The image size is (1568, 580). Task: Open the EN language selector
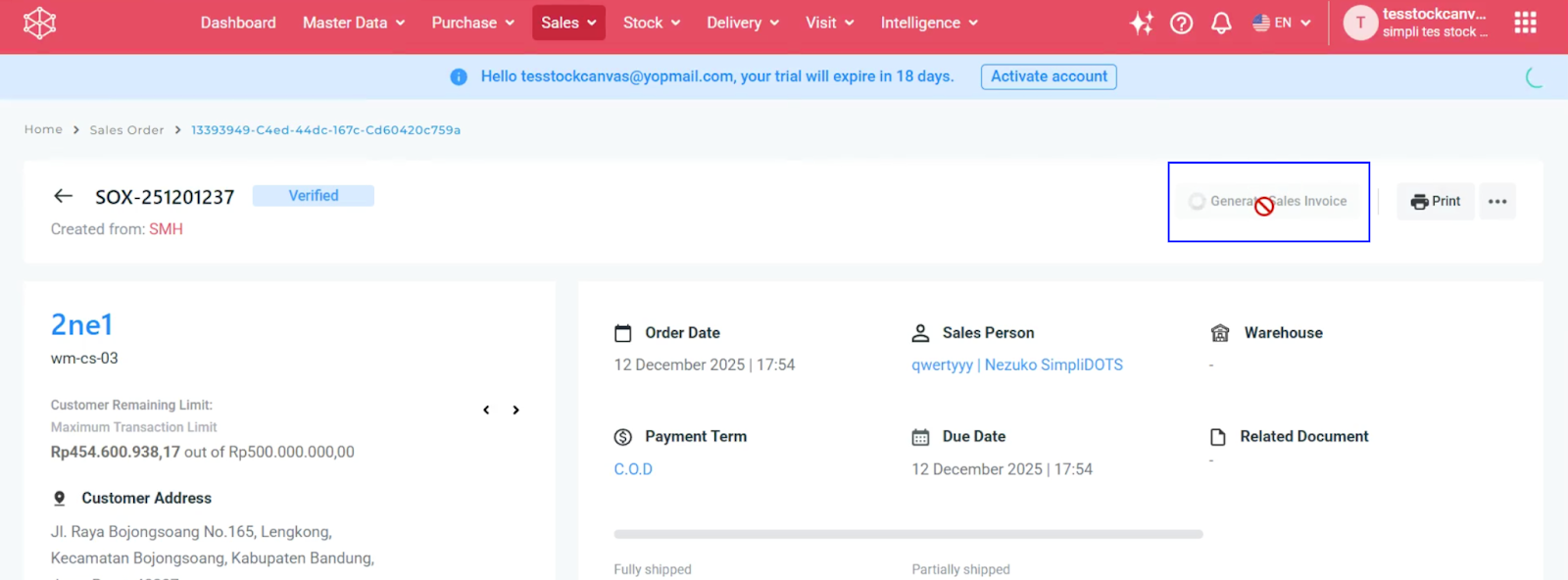tap(1282, 23)
